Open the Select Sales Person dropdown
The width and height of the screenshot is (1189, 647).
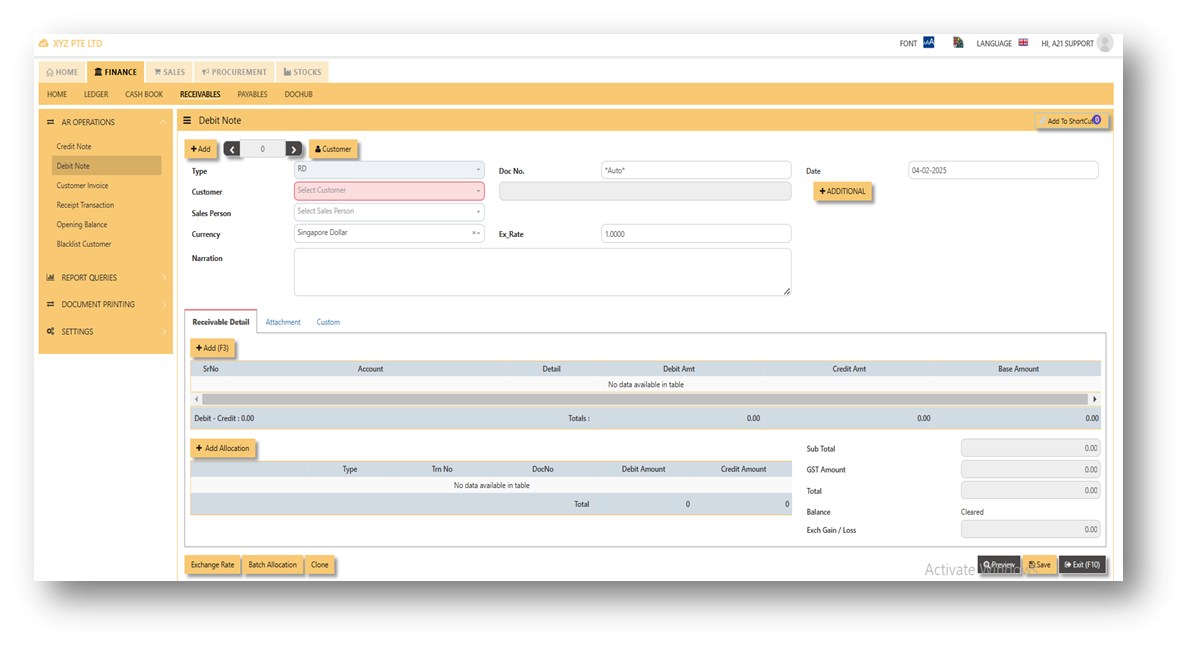point(389,212)
